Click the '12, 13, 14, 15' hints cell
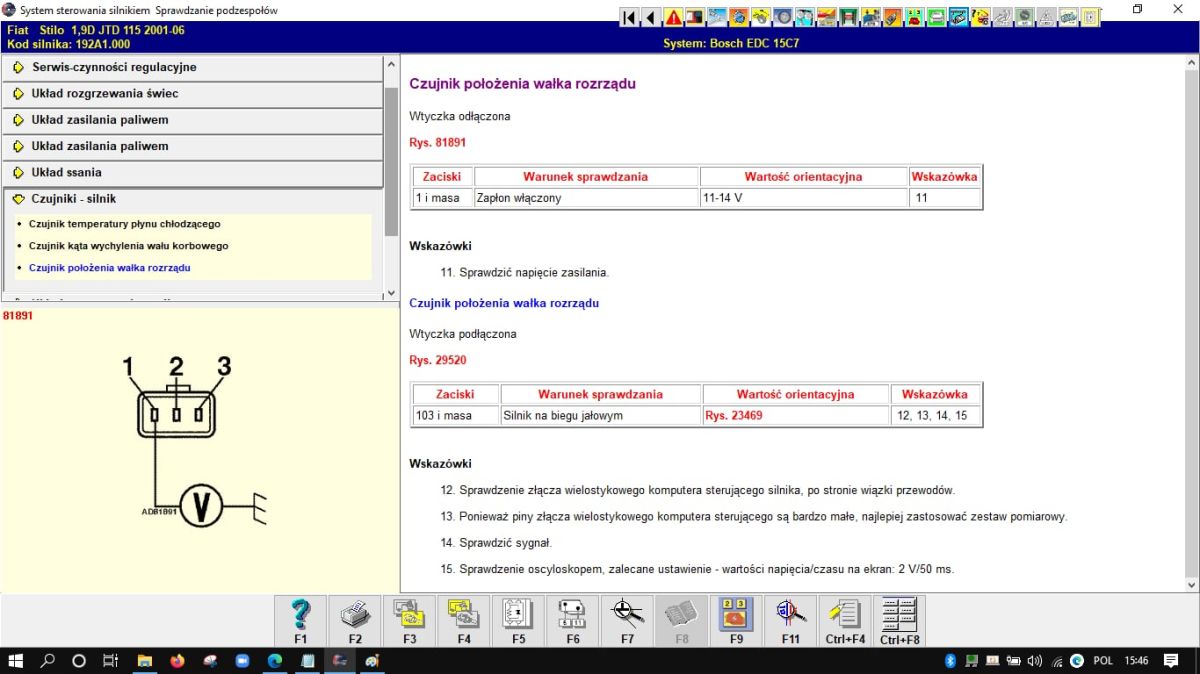This screenshot has height=674, width=1200. coord(935,415)
